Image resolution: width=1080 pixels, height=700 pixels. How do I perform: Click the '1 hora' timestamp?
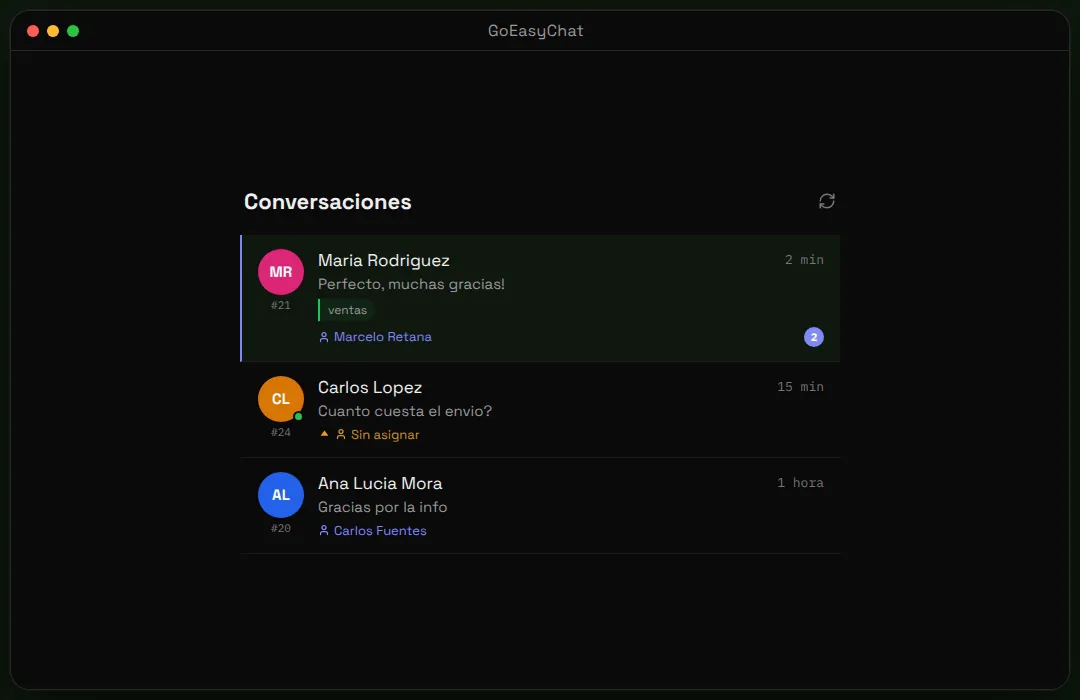tap(800, 483)
